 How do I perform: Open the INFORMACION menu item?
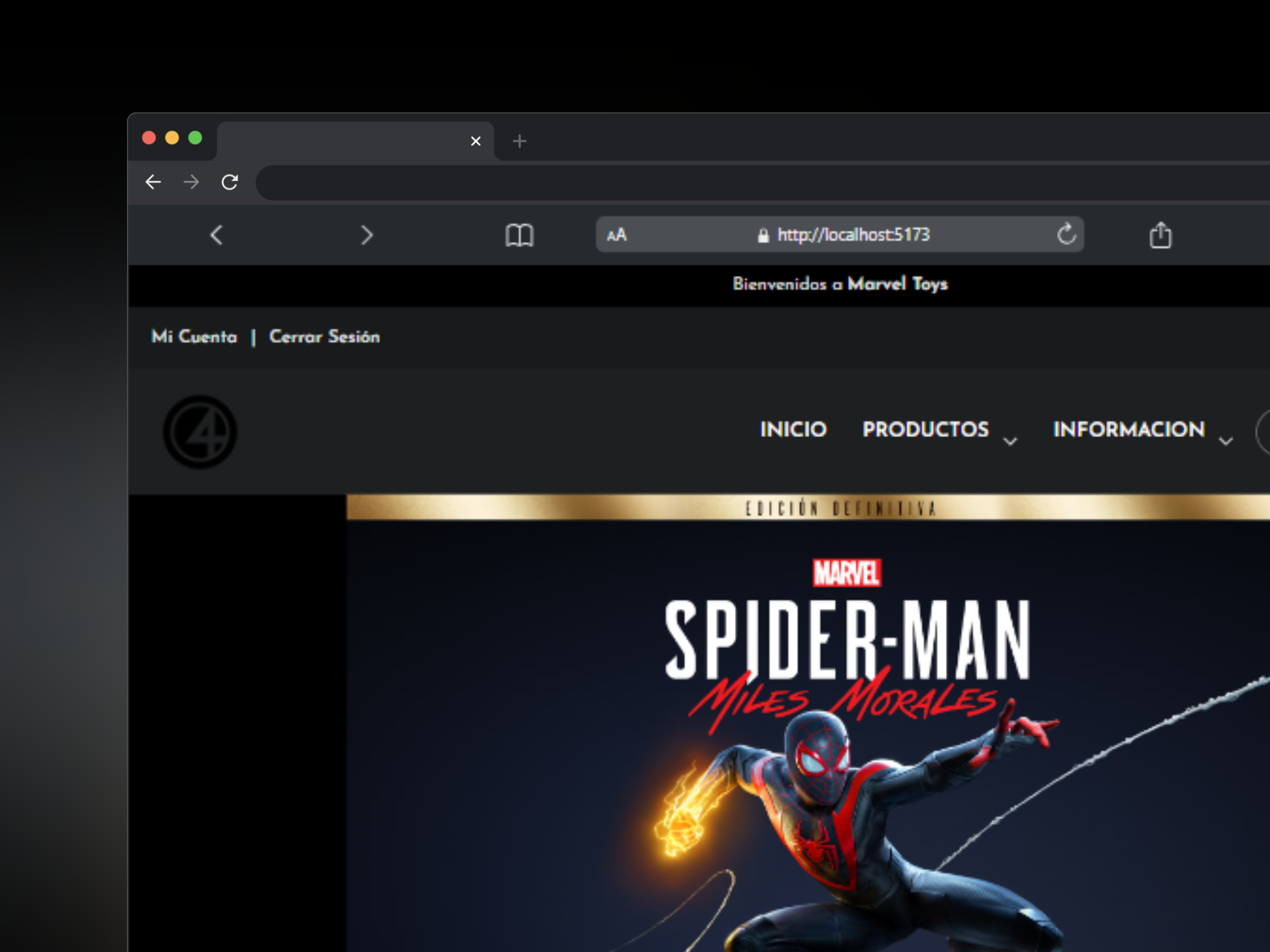click(1128, 430)
